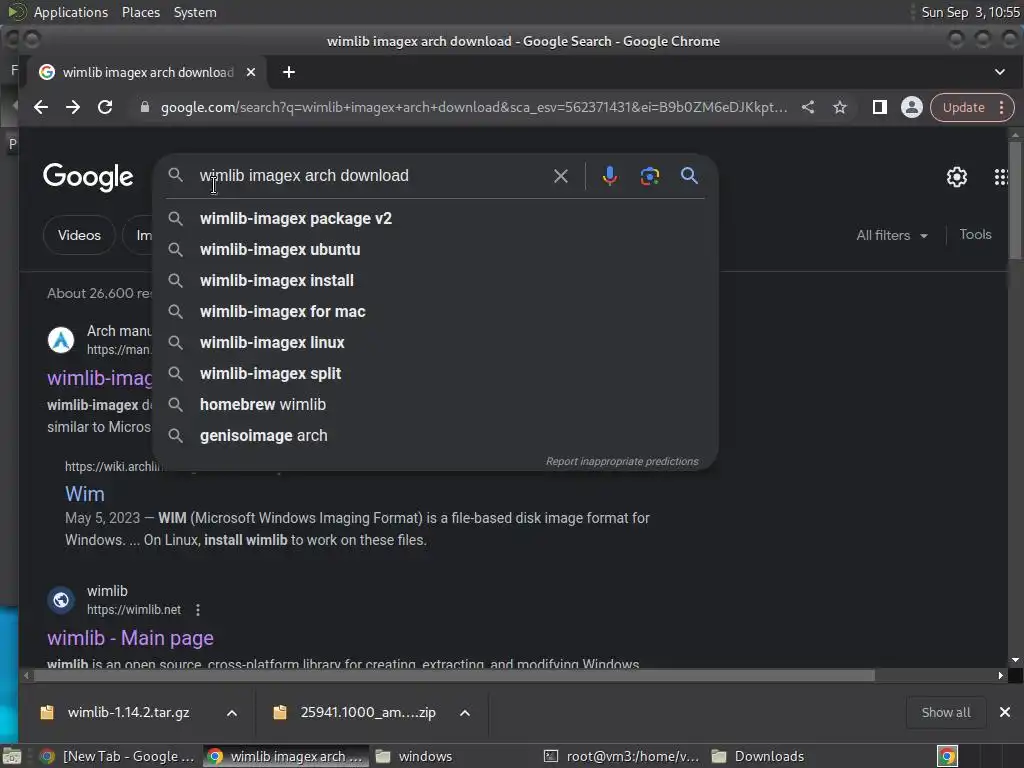Expand options for wimlib-1.14.2.tar.gz download
The height and width of the screenshot is (768, 1024).
[232, 713]
